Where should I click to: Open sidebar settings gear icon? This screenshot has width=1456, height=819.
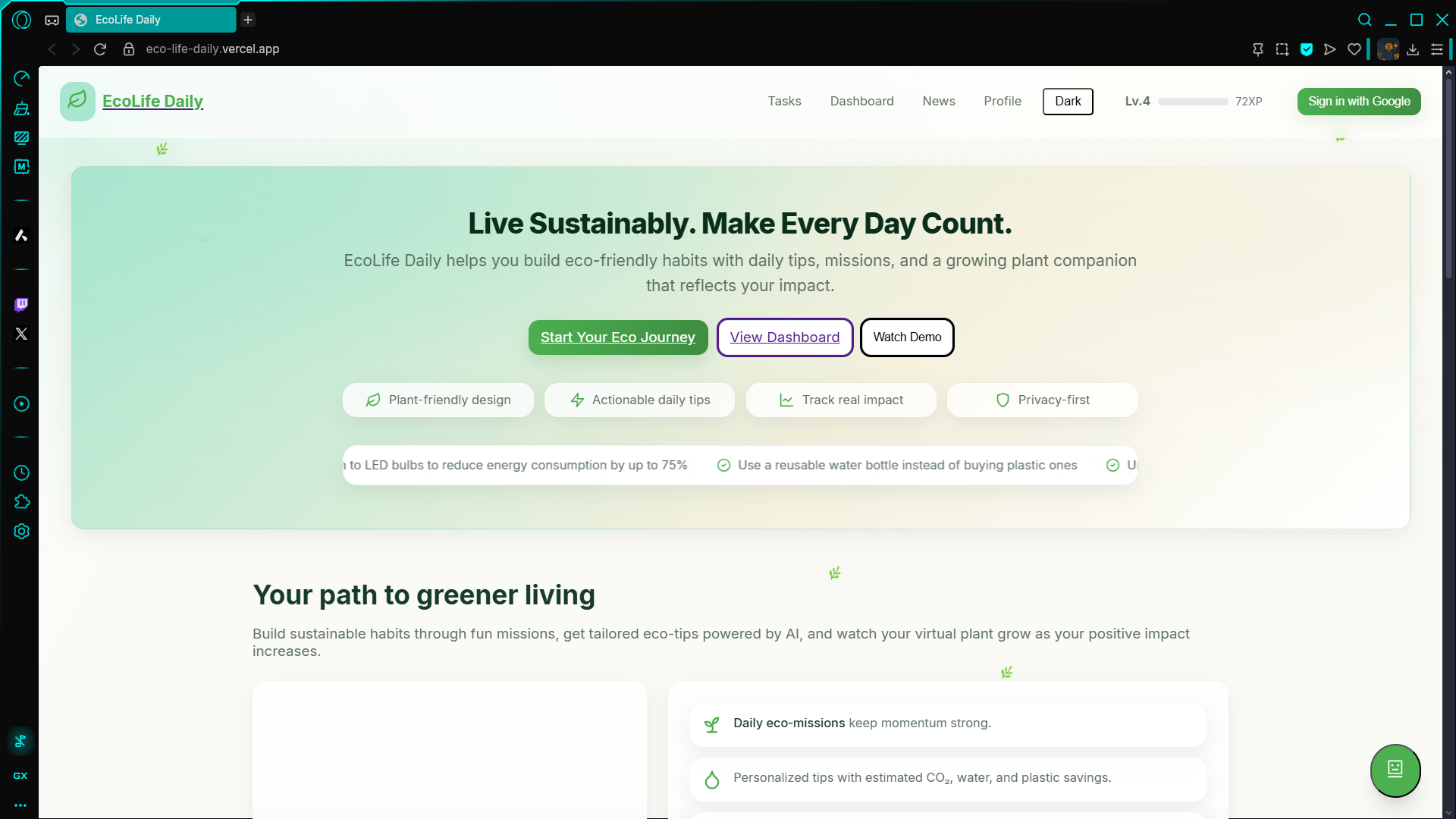click(21, 532)
